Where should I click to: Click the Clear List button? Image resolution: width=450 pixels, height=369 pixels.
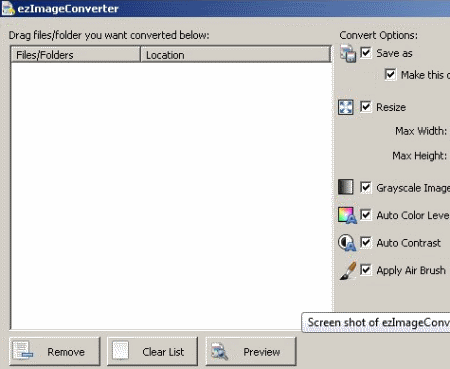coord(152,351)
